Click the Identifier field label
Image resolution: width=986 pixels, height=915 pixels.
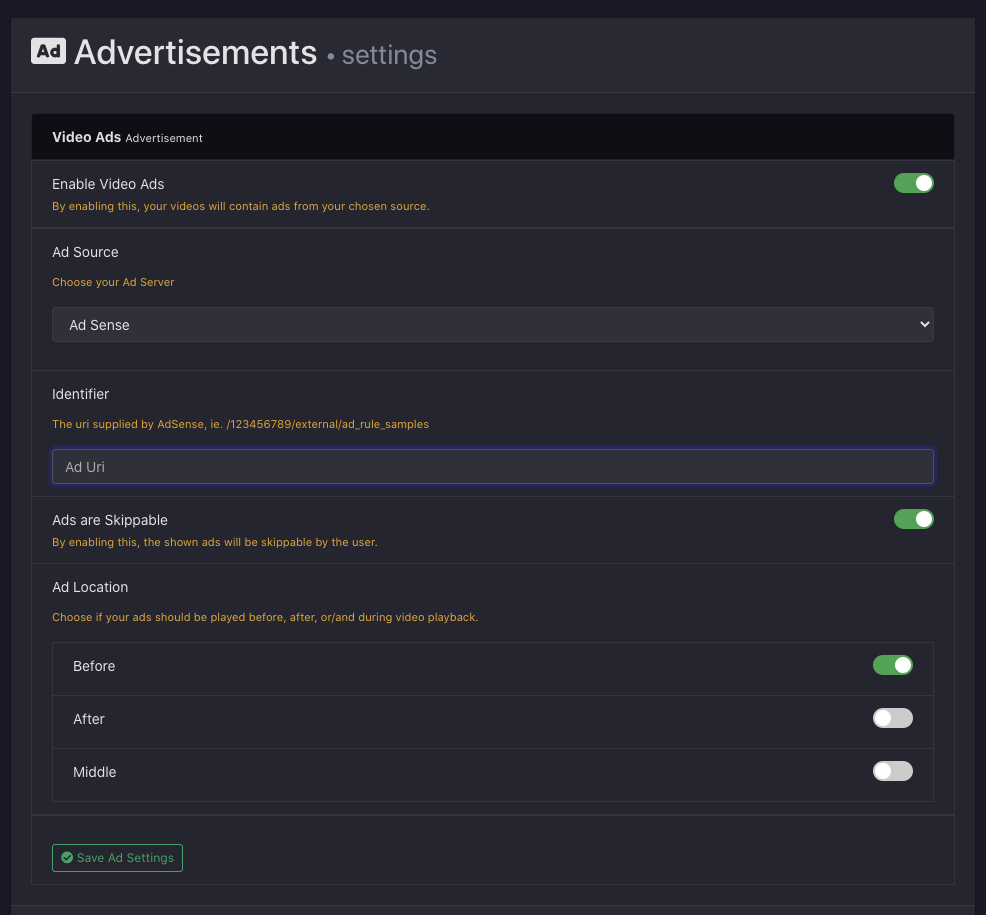(x=80, y=394)
